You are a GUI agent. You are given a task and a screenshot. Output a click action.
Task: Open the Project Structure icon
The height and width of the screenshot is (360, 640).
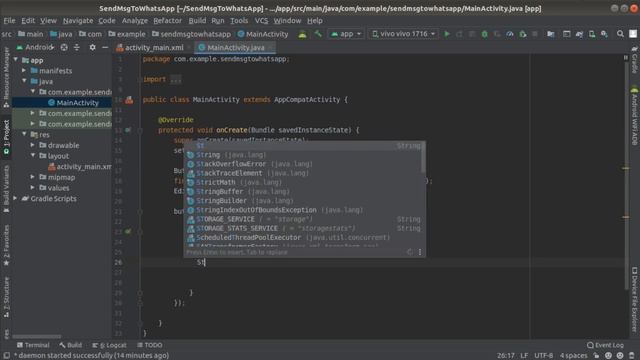click(551, 34)
